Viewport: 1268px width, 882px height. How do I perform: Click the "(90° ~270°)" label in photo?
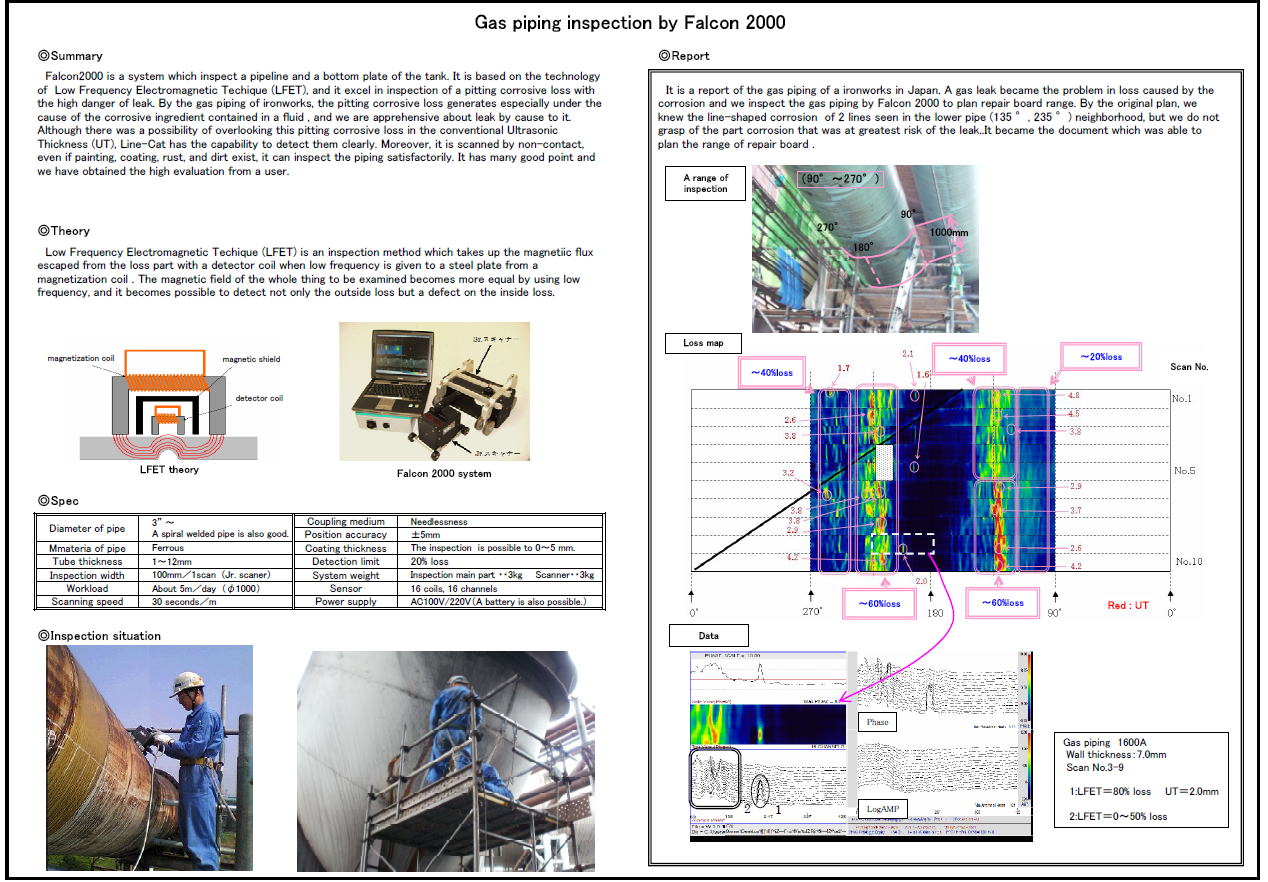[838, 178]
